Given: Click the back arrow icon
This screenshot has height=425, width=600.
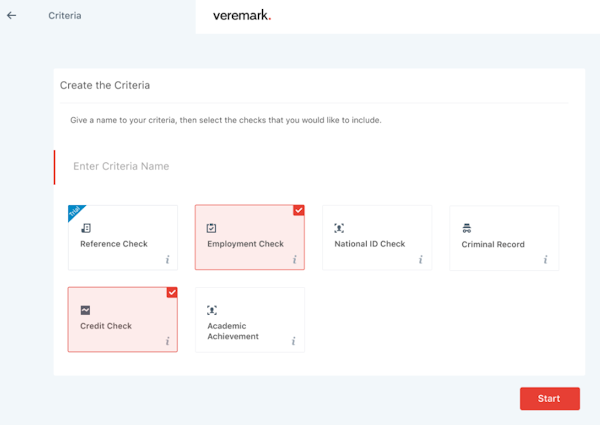Looking at the screenshot, I should [x=12, y=16].
